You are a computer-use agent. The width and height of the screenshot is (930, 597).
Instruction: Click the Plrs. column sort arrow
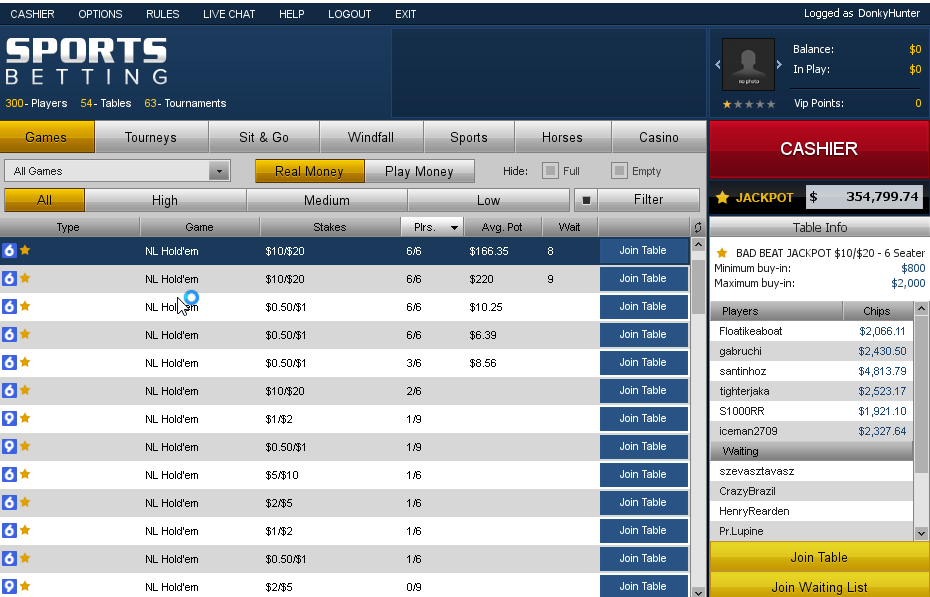tap(455, 228)
